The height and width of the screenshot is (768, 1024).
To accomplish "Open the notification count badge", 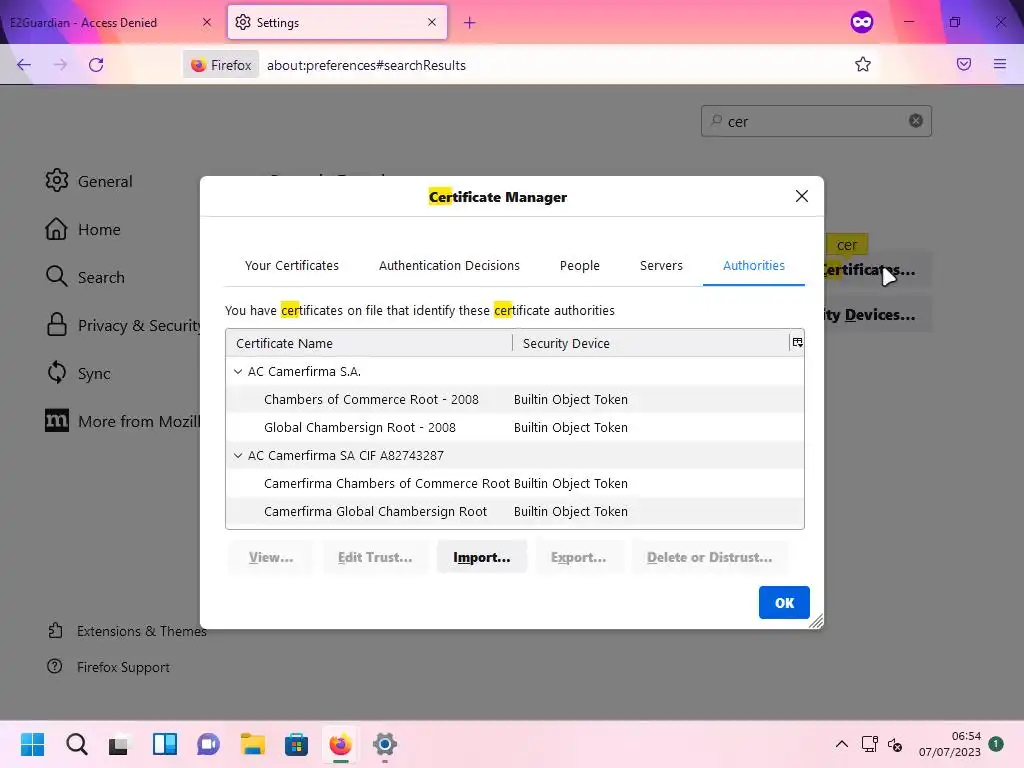I will coord(996,743).
